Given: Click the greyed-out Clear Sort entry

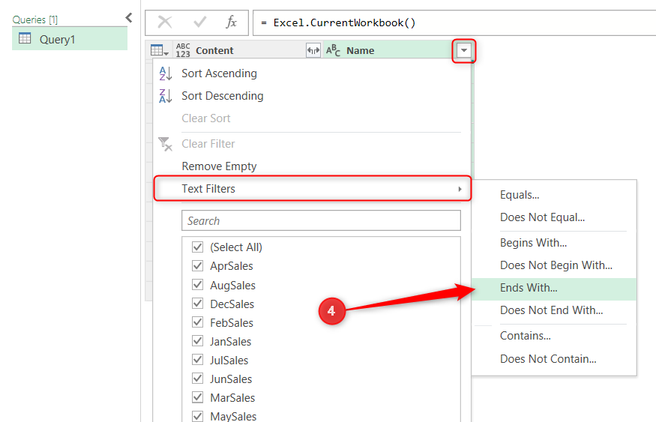Looking at the screenshot, I should 206,118.
